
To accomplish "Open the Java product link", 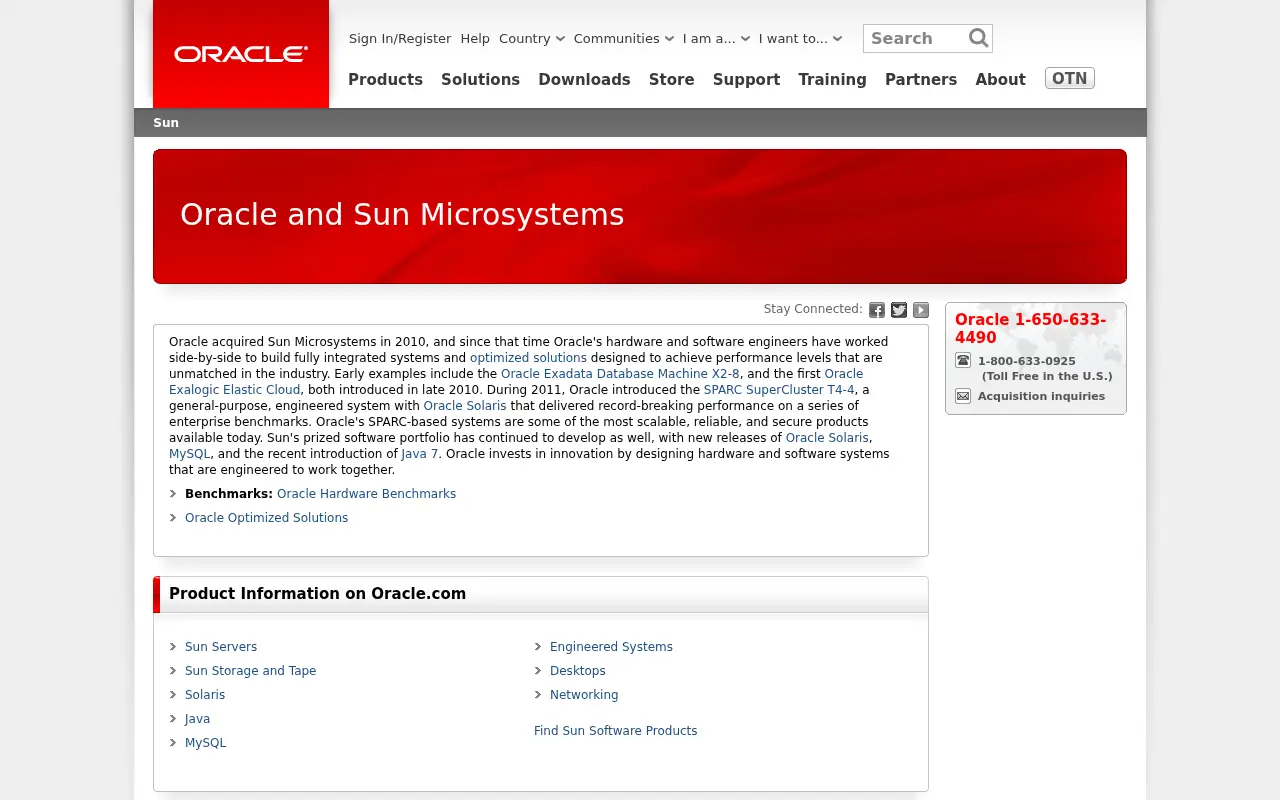I will (197, 718).
